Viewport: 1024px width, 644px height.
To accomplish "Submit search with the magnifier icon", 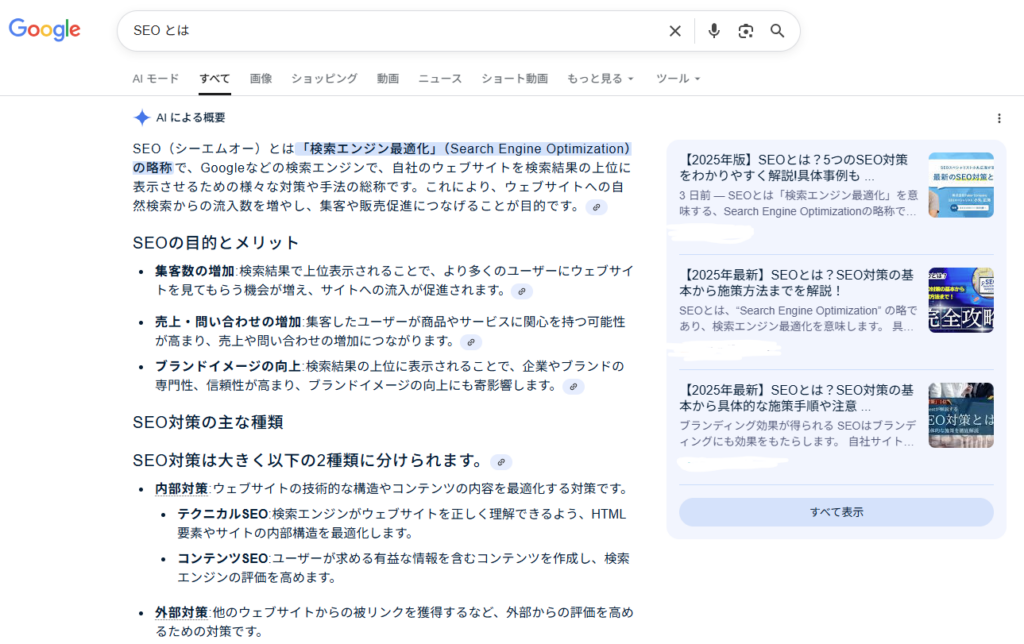I will tap(777, 31).
